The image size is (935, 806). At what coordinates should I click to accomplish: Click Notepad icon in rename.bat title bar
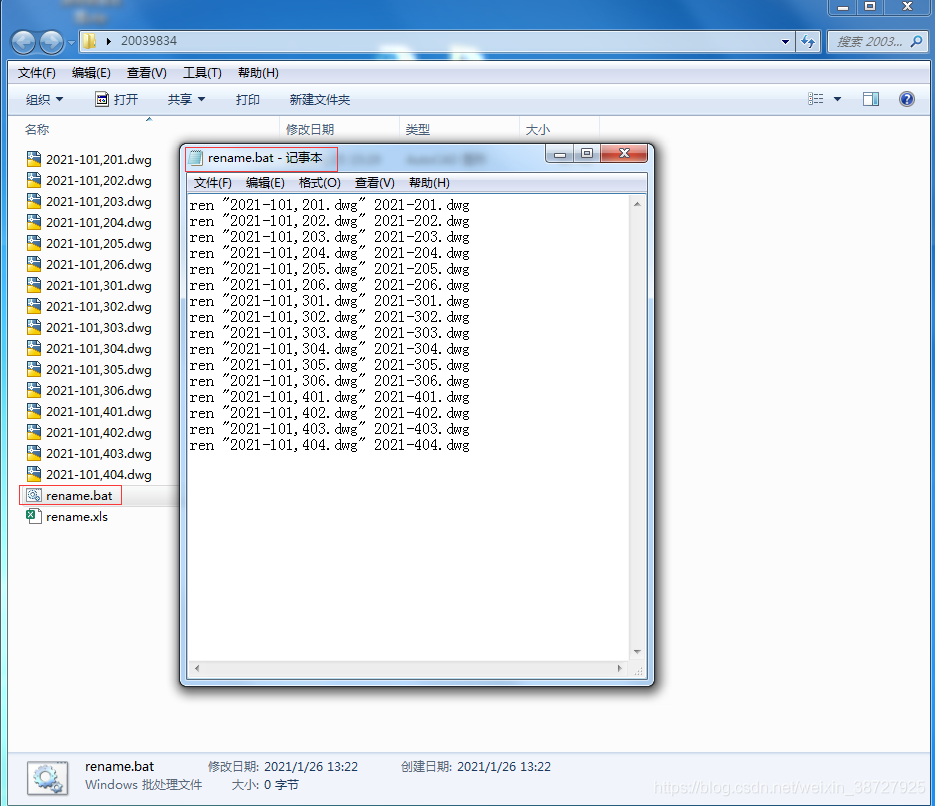coord(196,158)
